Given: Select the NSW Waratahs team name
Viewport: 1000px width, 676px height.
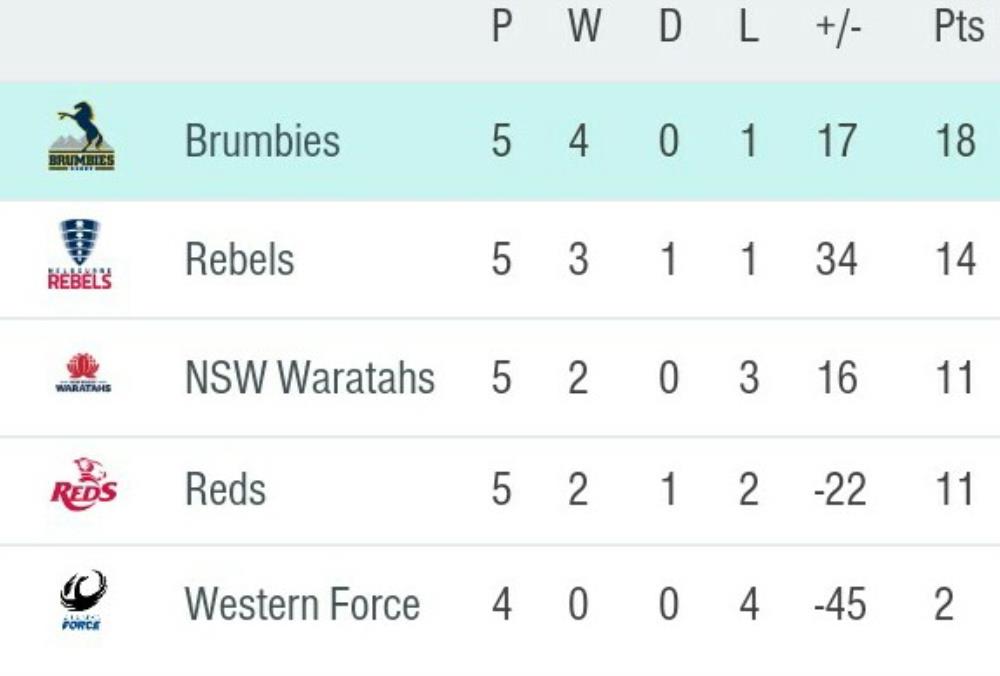Looking at the screenshot, I should [310, 378].
